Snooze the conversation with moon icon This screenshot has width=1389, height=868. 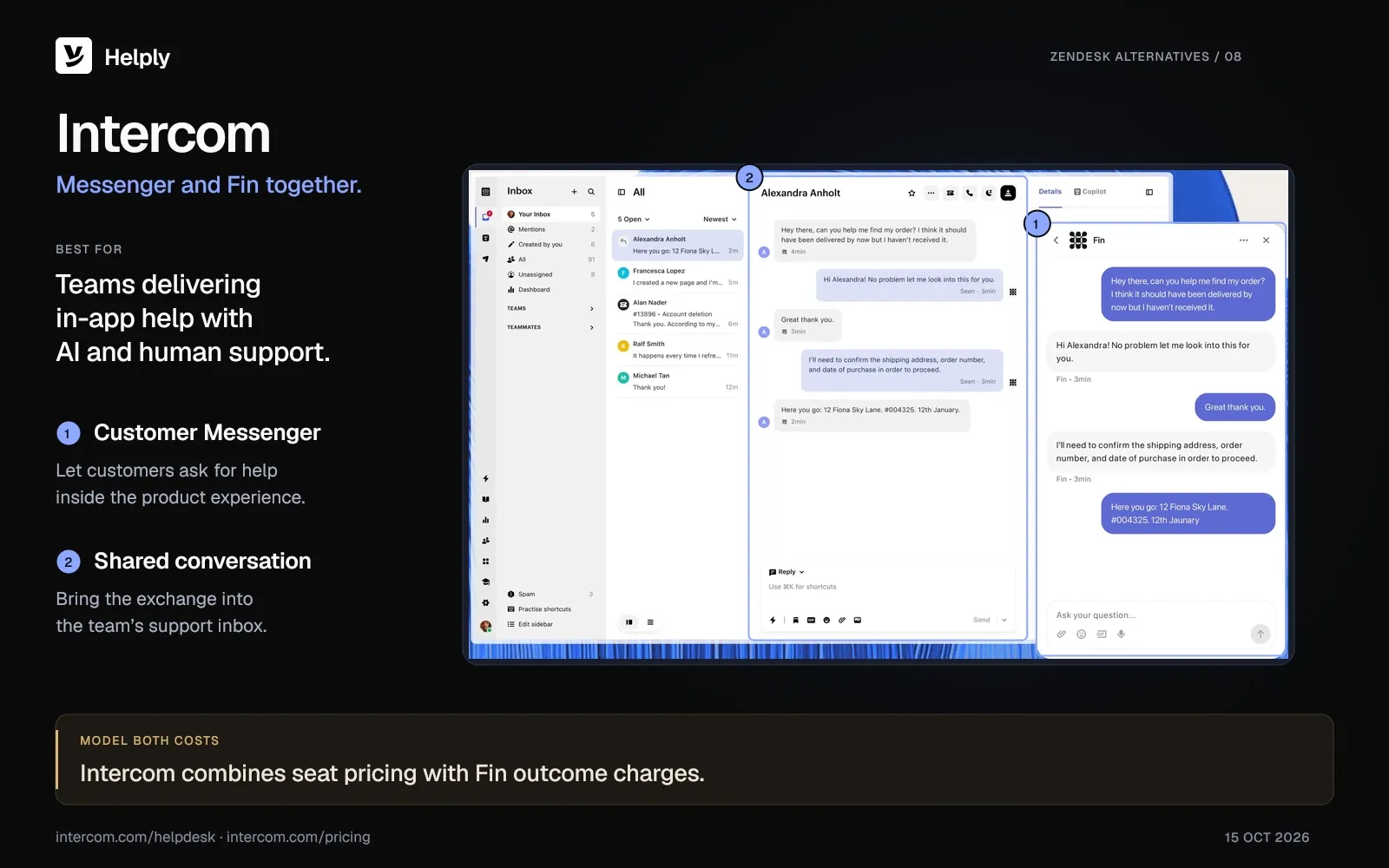(989, 193)
